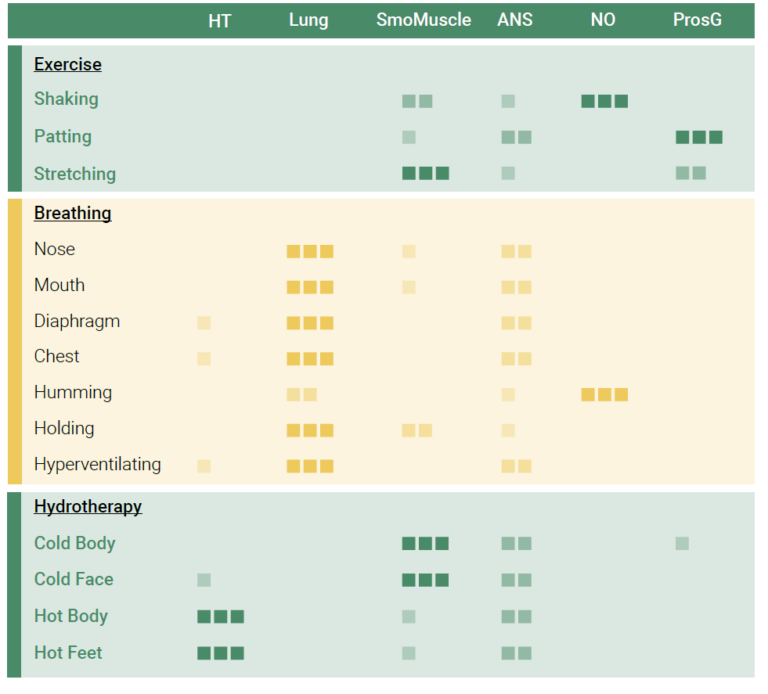This screenshot has height=694, width=768.
Task: Click the Cold Body ProsG single square
Action: (682, 543)
